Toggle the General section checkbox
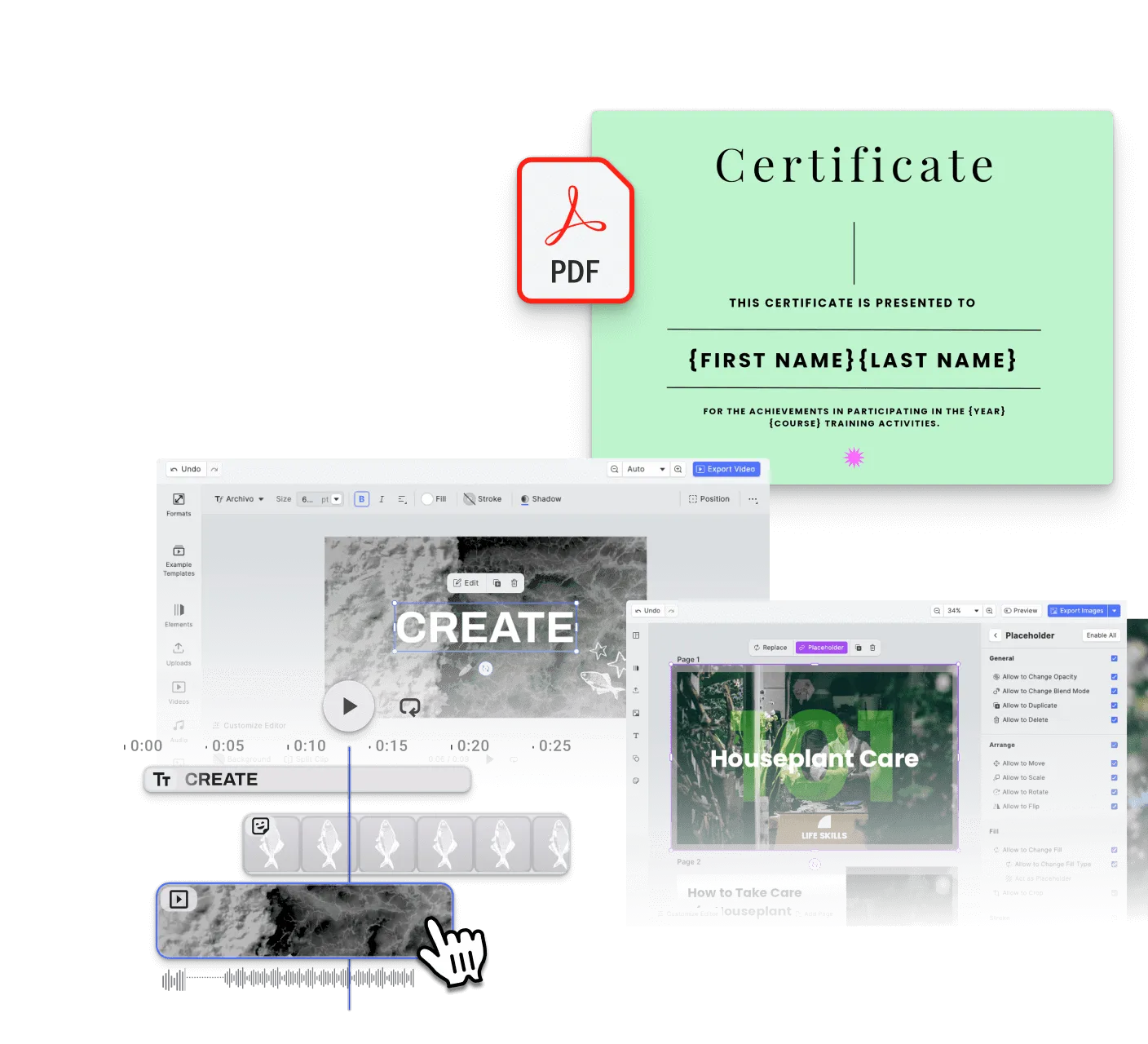The image size is (1148, 1044). (x=1114, y=658)
